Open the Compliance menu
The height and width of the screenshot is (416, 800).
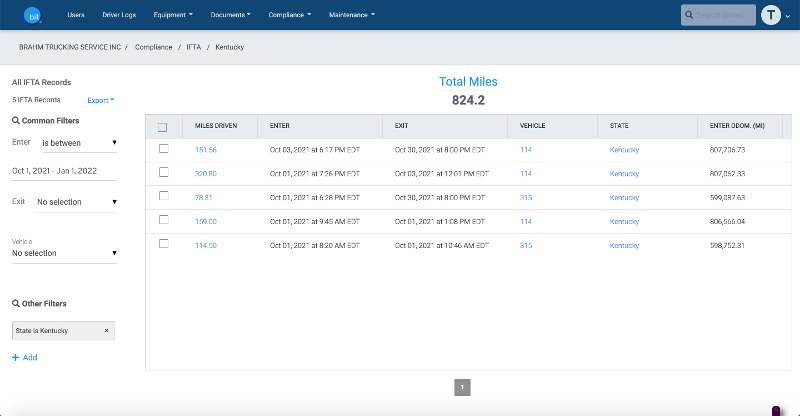[290, 15]
